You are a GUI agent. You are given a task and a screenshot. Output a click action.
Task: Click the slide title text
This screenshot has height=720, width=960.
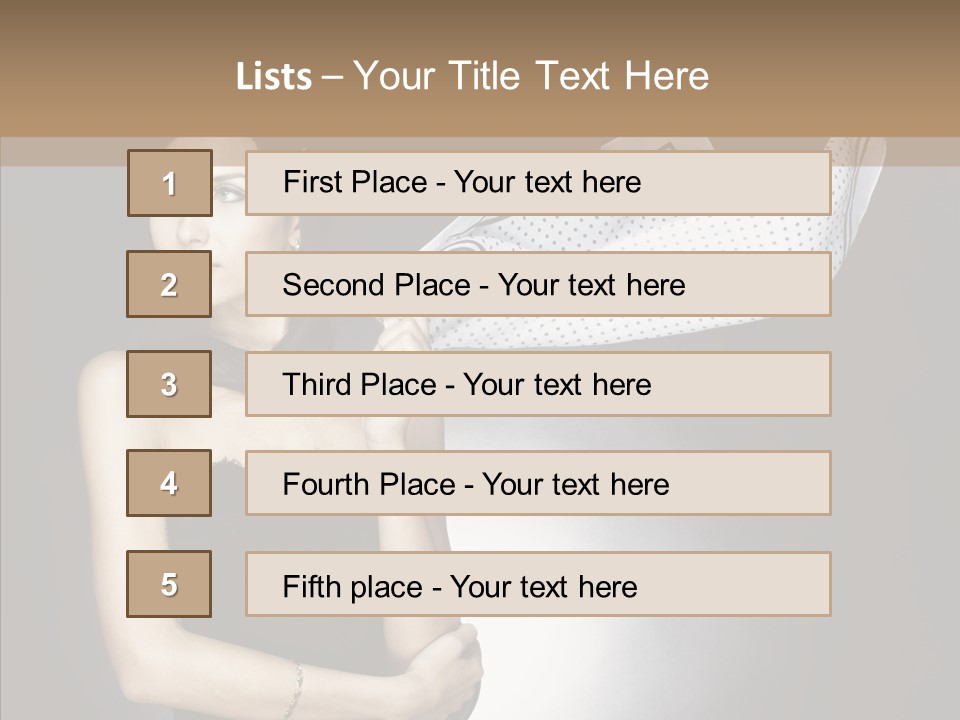472,76
